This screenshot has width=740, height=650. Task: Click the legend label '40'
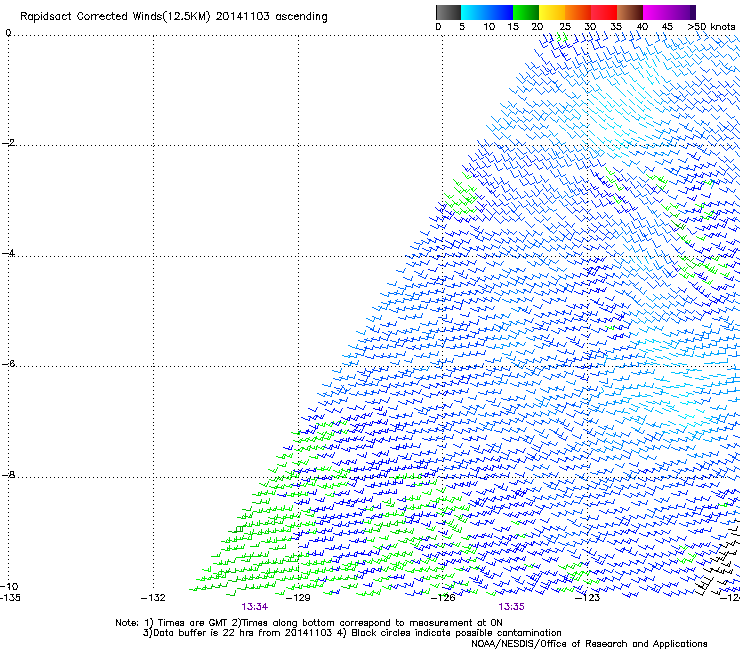[642, 27]
